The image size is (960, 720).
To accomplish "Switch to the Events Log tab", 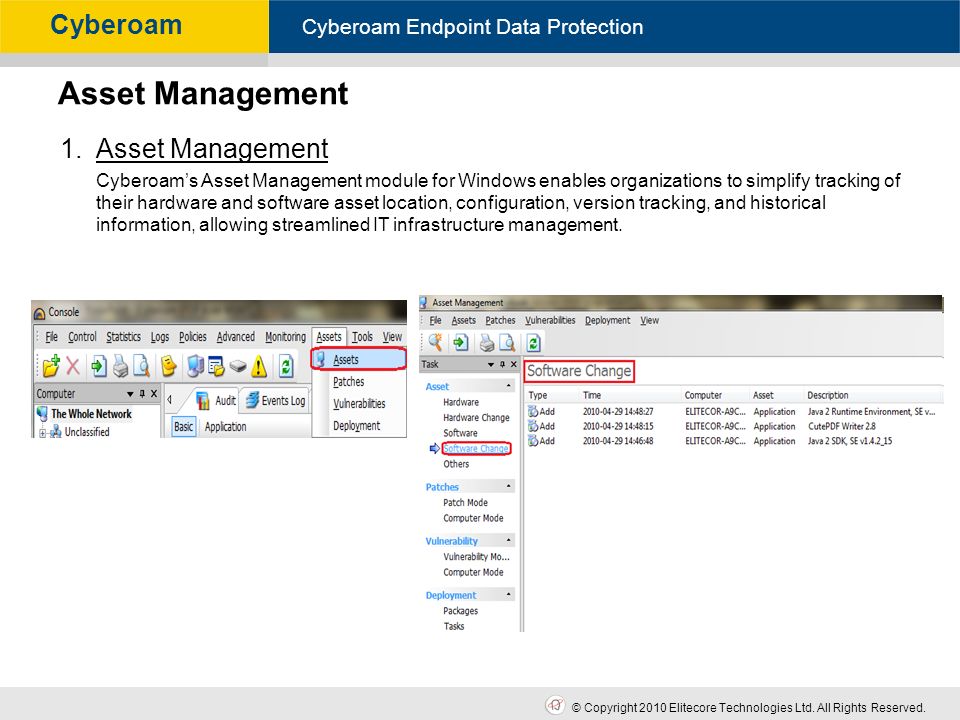I will [x=275, y=400].
